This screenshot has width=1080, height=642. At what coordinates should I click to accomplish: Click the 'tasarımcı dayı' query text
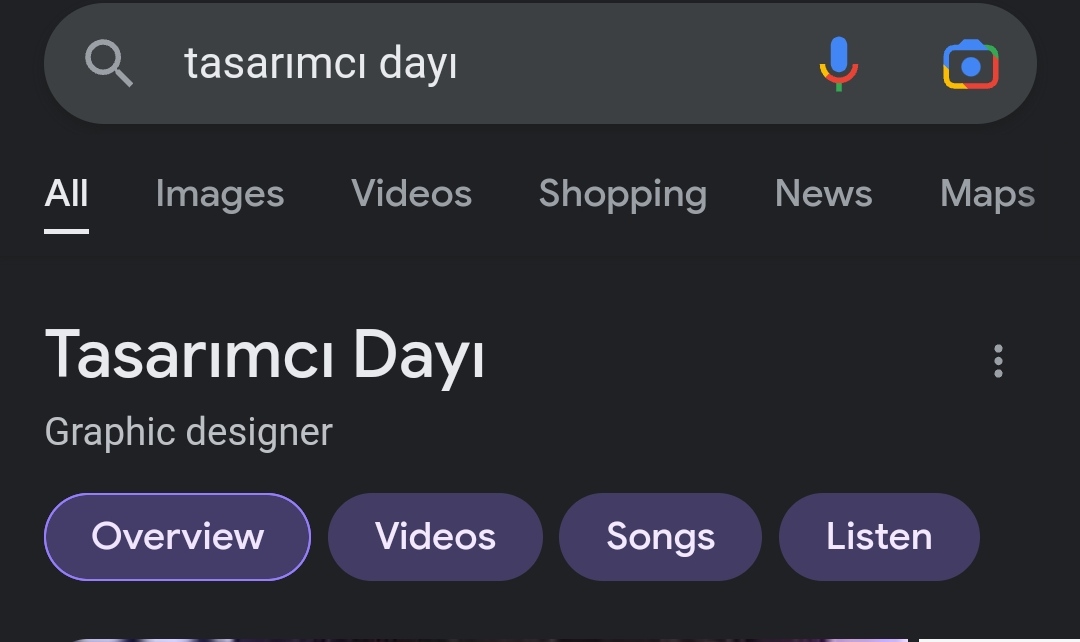click(x=320, y=64)
